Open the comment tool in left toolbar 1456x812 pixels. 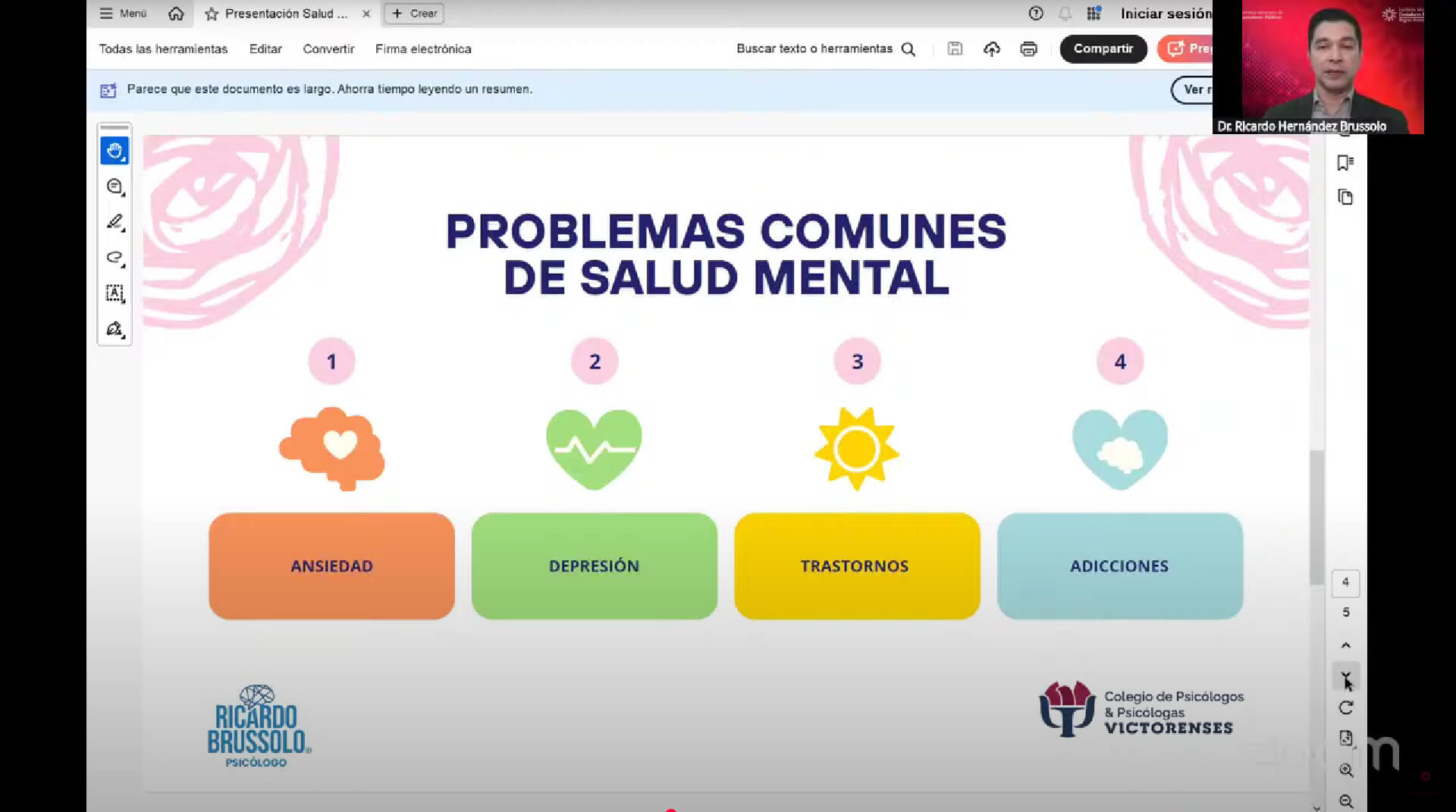pyautogui.click(x=115, y=187)
